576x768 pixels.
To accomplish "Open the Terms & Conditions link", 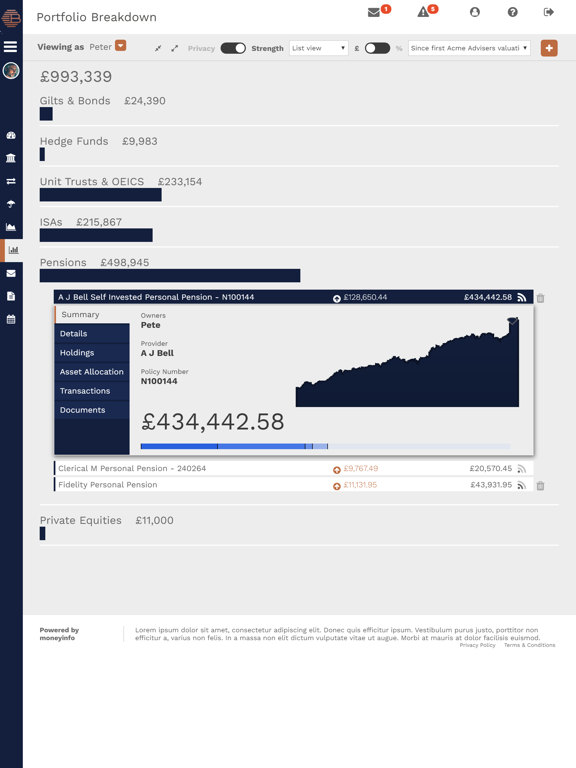I will (529, 645).
